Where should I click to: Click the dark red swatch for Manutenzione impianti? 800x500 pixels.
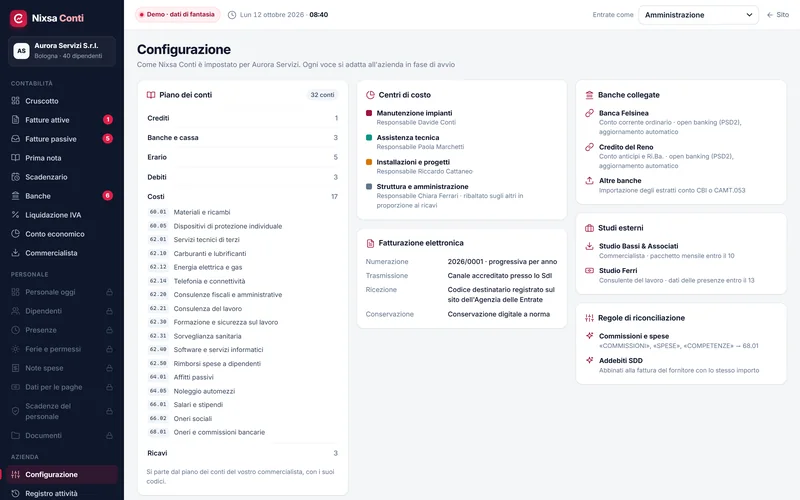point(369,113)
